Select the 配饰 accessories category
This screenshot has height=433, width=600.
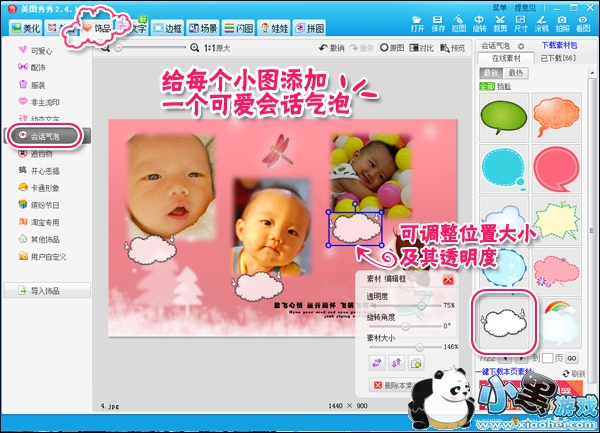click(32, 67)
